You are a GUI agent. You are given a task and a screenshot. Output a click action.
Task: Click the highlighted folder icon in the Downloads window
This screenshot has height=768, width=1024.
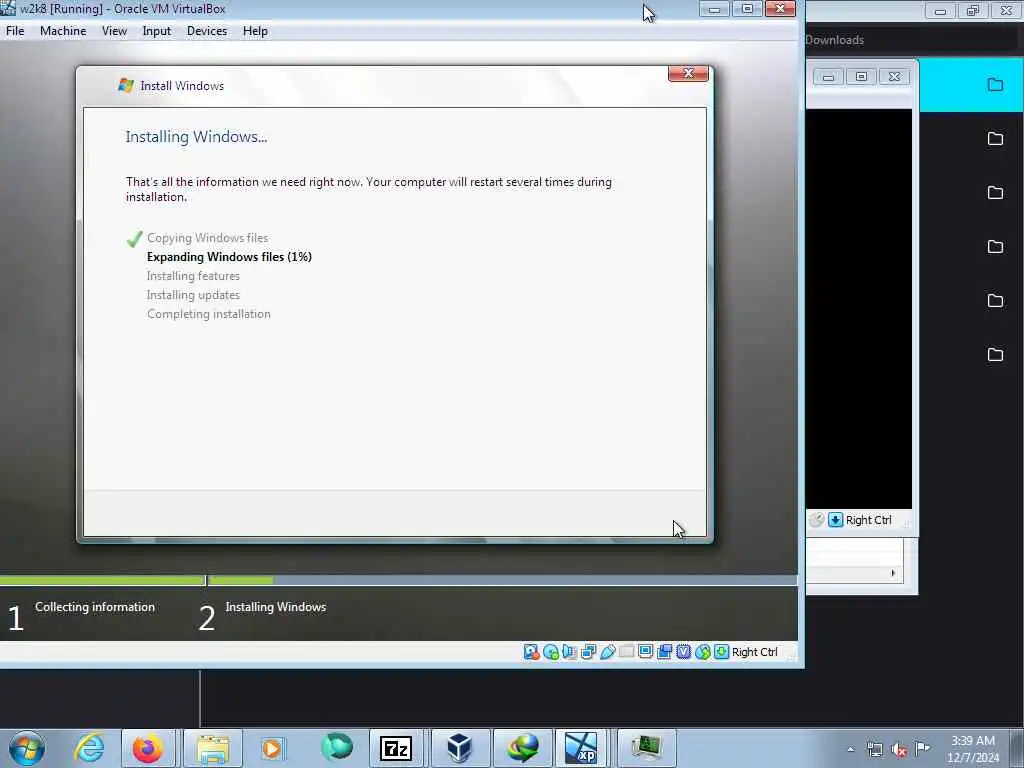tap(995, 84)
